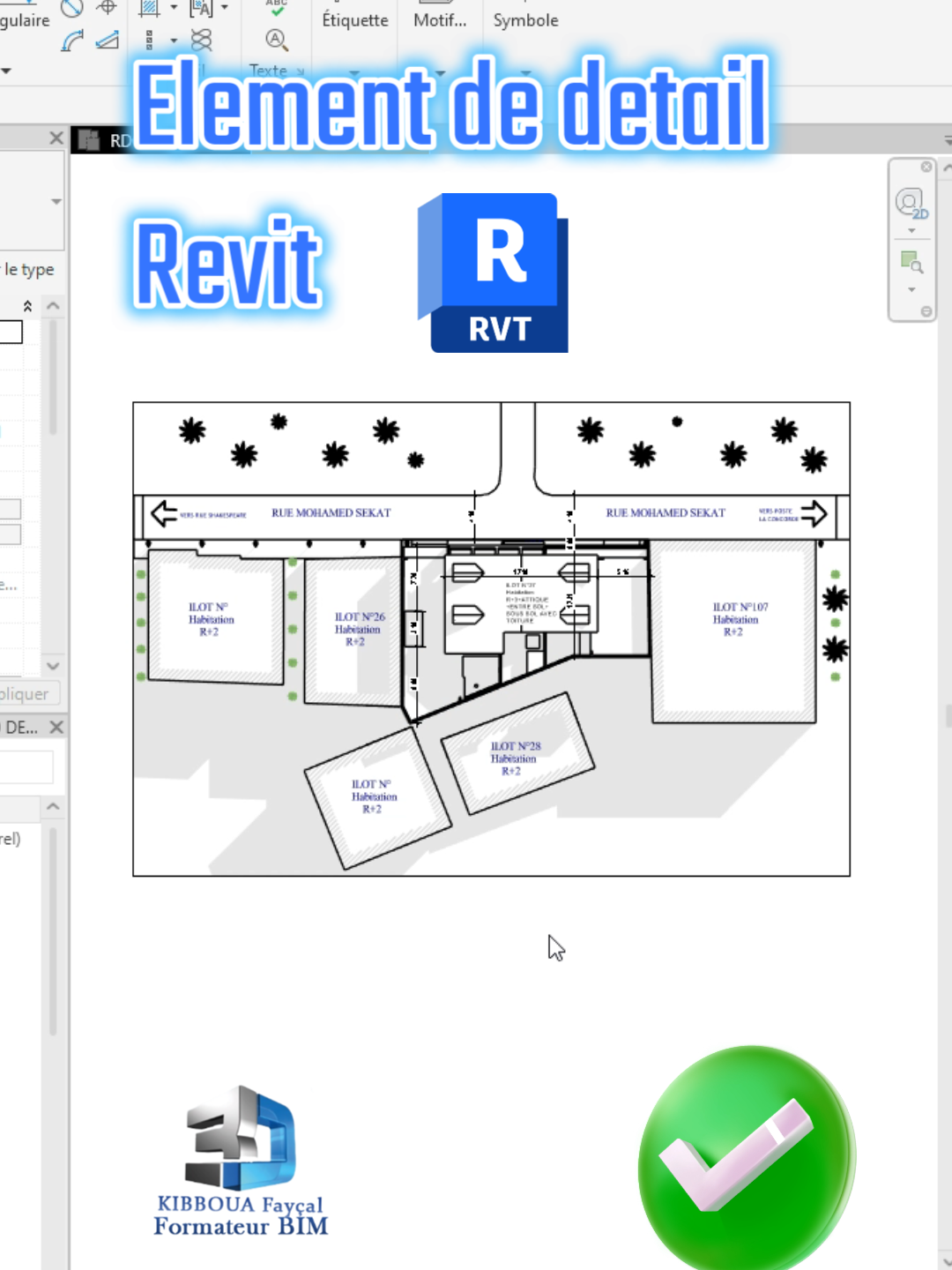The image size is (952, 1270).
Task: Select the Étiquette ribbon tool
Action: [355, 20]
